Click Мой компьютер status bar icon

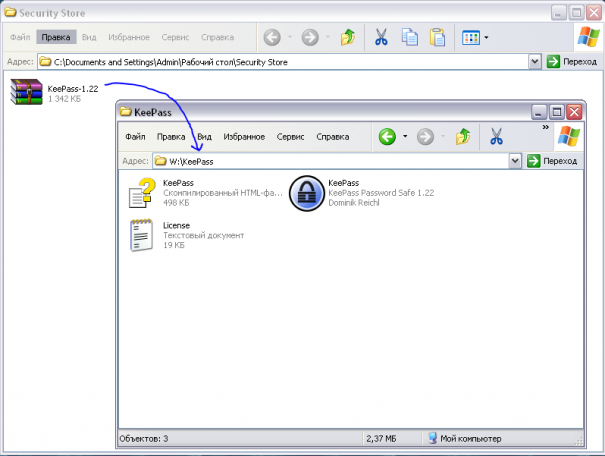point(433,438)
